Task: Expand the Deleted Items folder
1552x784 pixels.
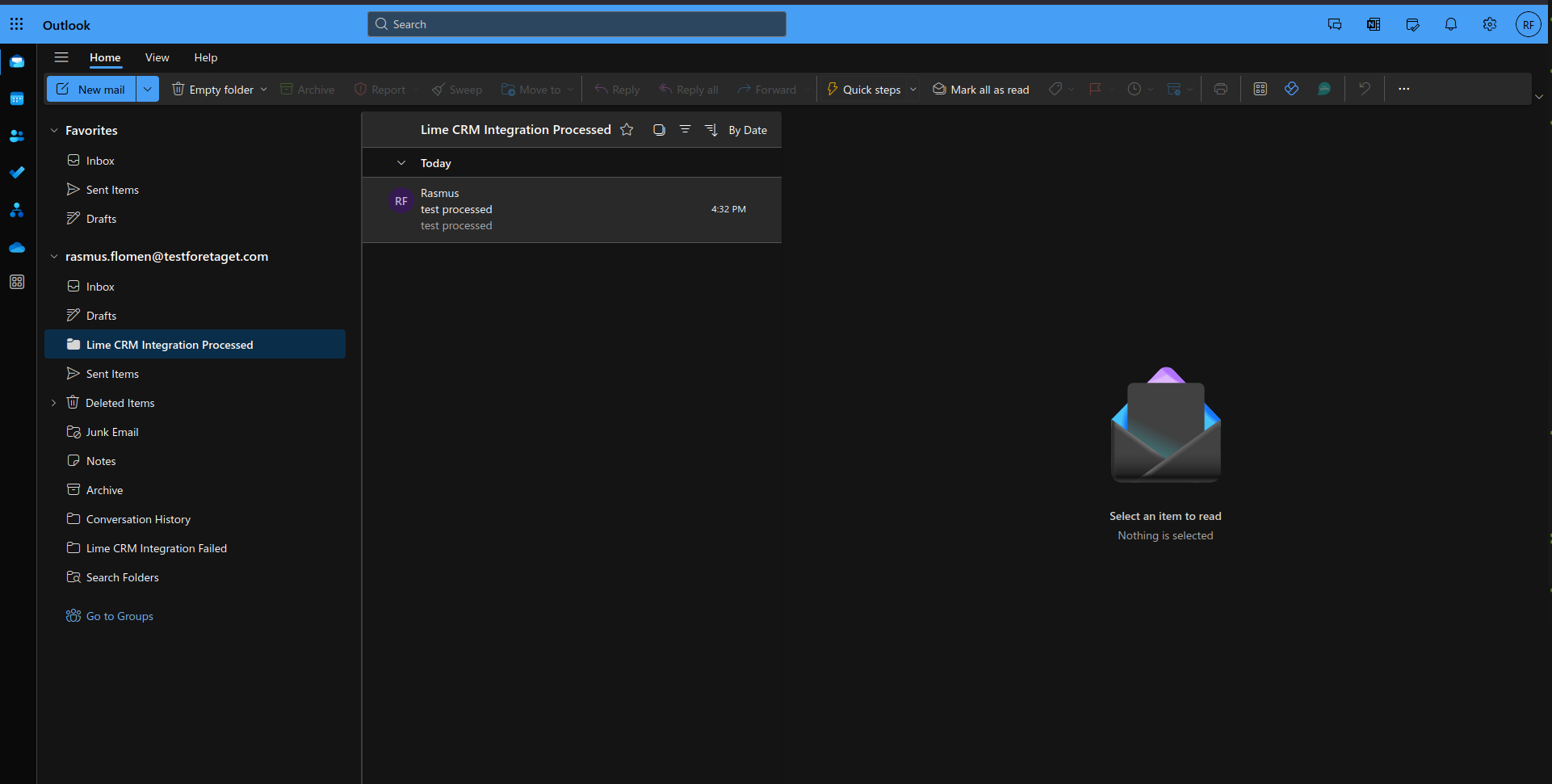Action: coord(54,403)
